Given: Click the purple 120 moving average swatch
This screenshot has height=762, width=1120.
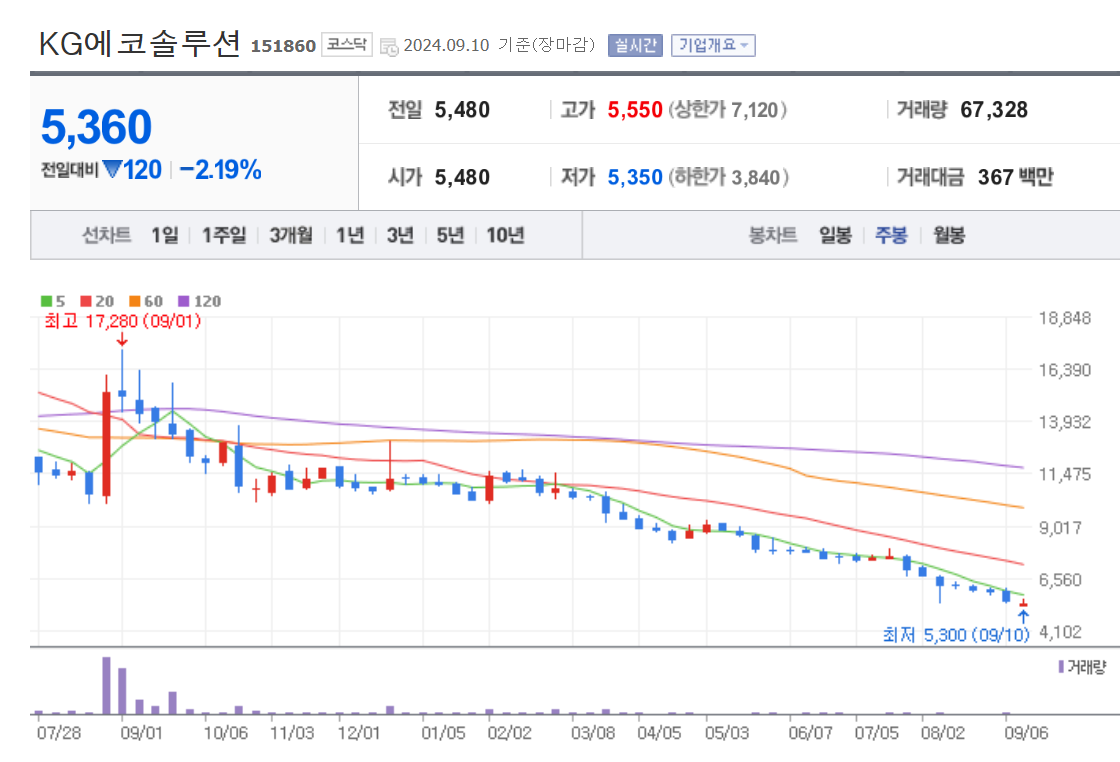Looking at the screenshot, I should click(x=184, y=301).
